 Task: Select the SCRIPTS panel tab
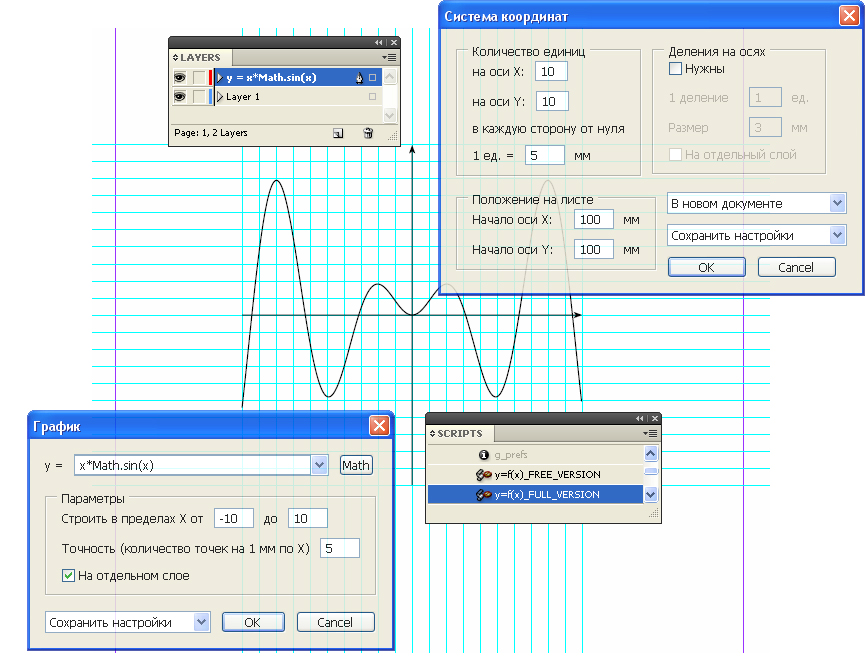[x=460, y=433]
